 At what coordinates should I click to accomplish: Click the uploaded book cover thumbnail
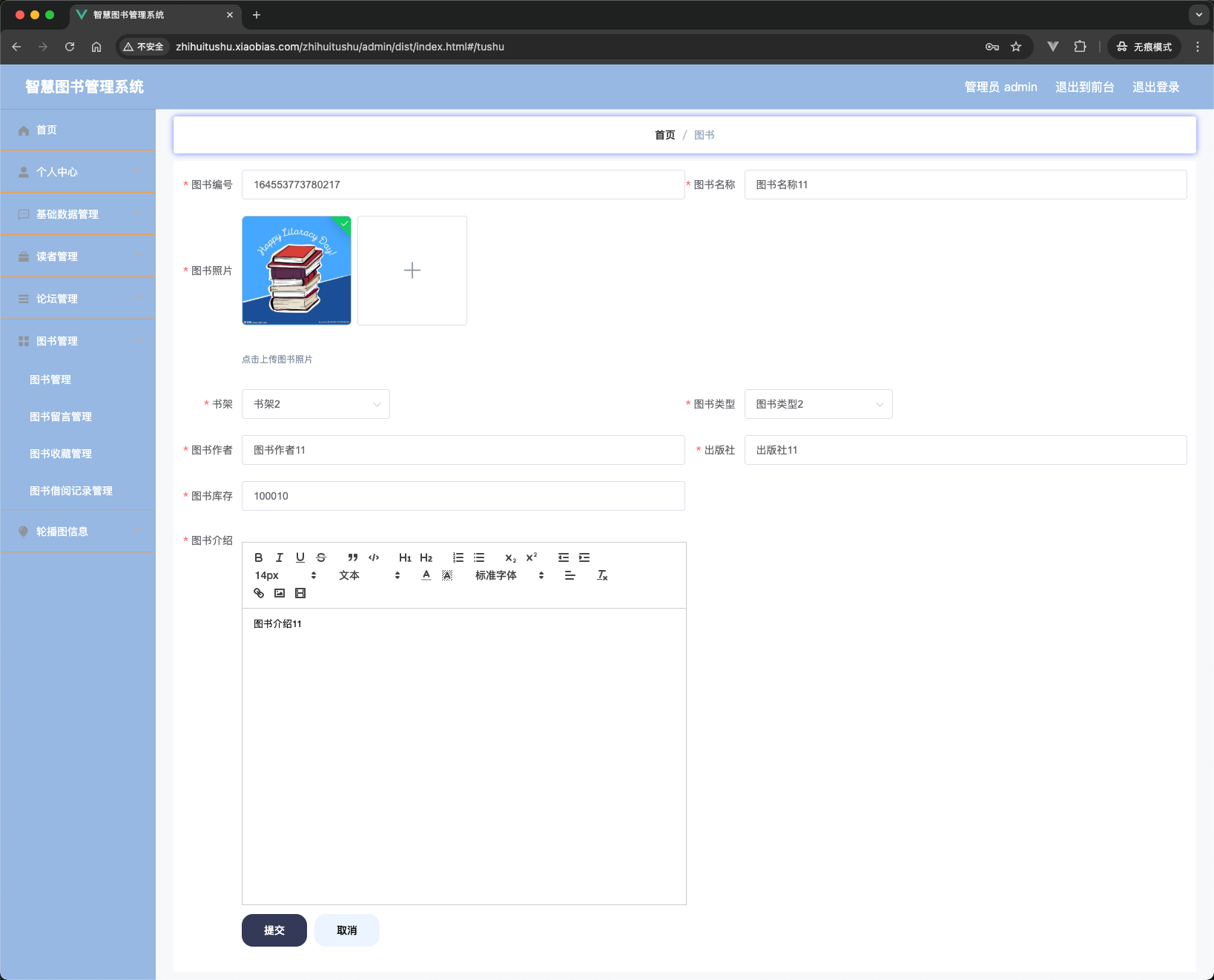(x=297, y=271)
